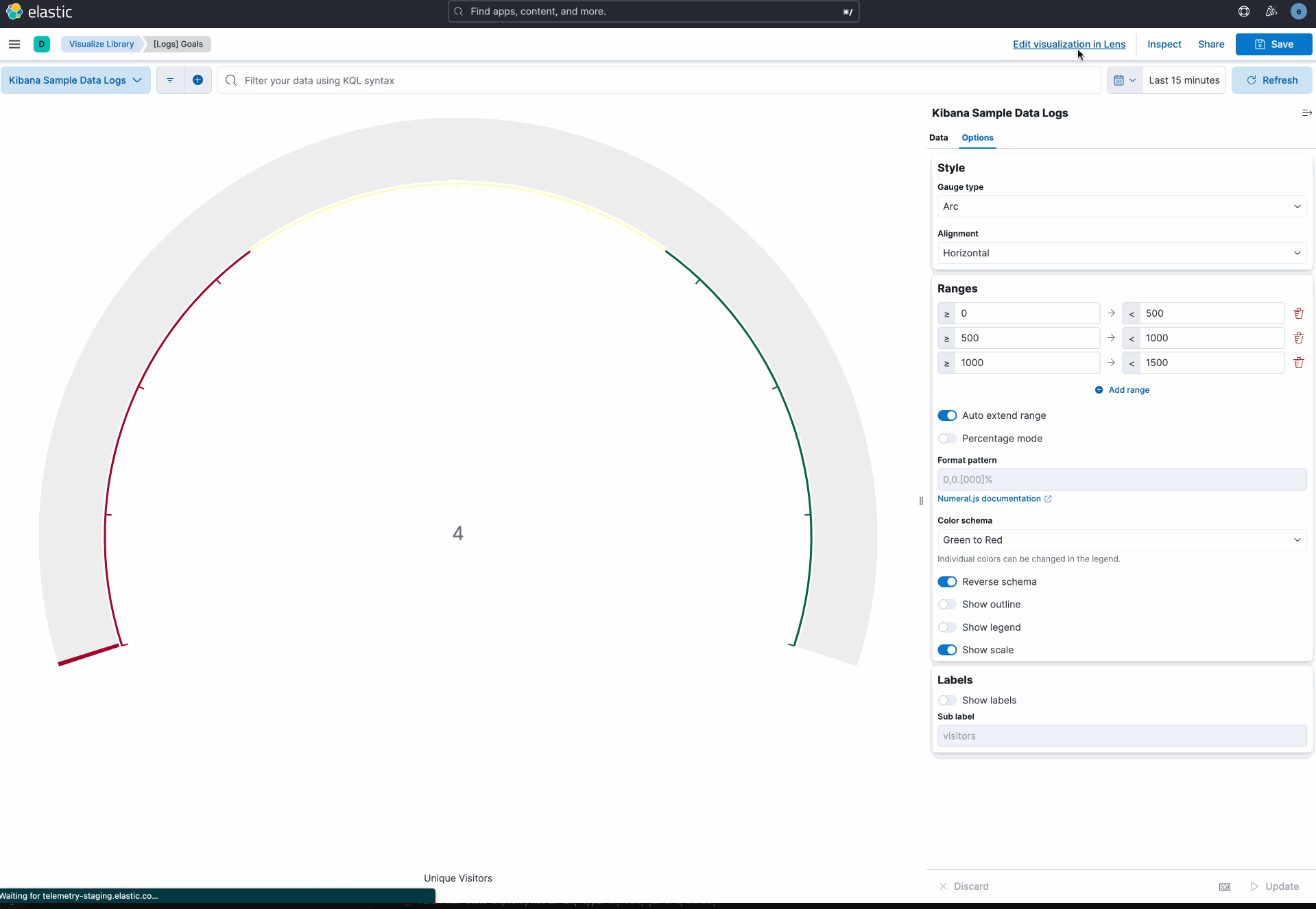Open the Gauge type dropdown
1316x909 pixels.
click(x=1121, y=206)
